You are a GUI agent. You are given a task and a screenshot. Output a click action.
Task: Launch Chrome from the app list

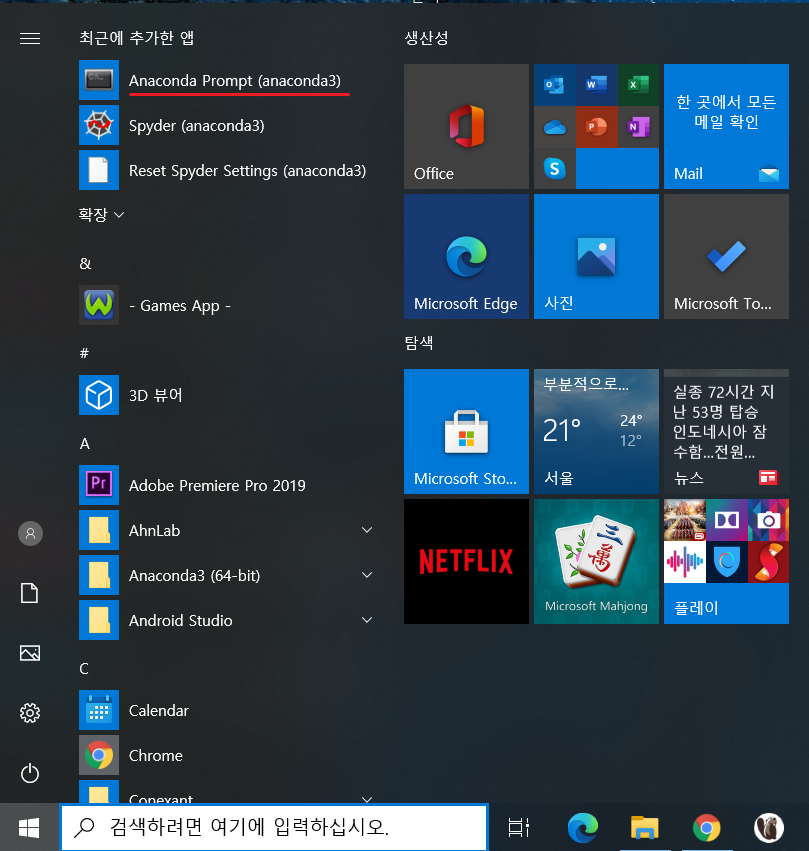[x=228, y=755]
